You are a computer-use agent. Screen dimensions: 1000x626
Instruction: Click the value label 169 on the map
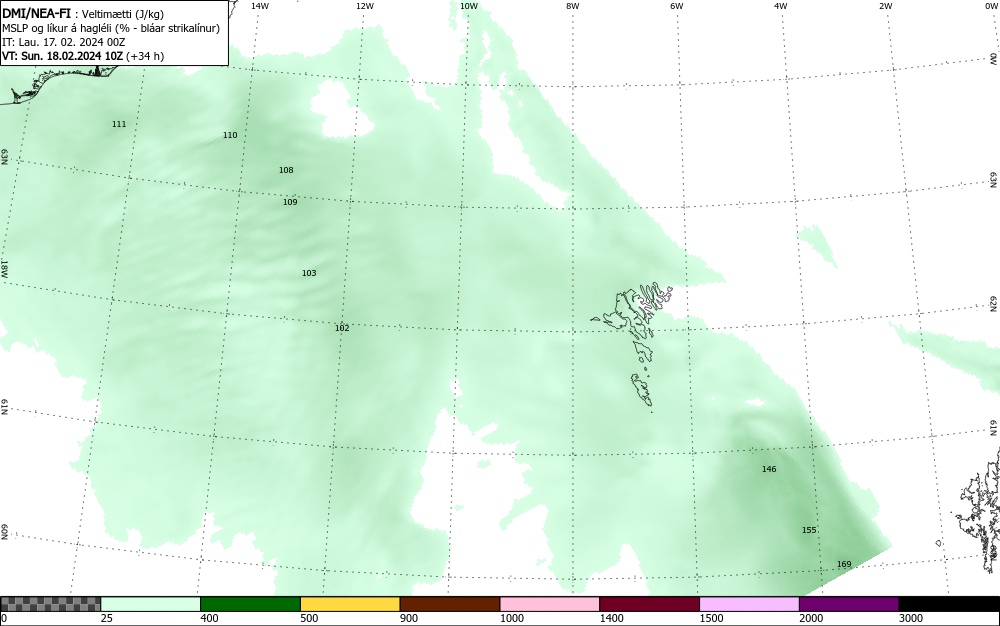[844, 564]
